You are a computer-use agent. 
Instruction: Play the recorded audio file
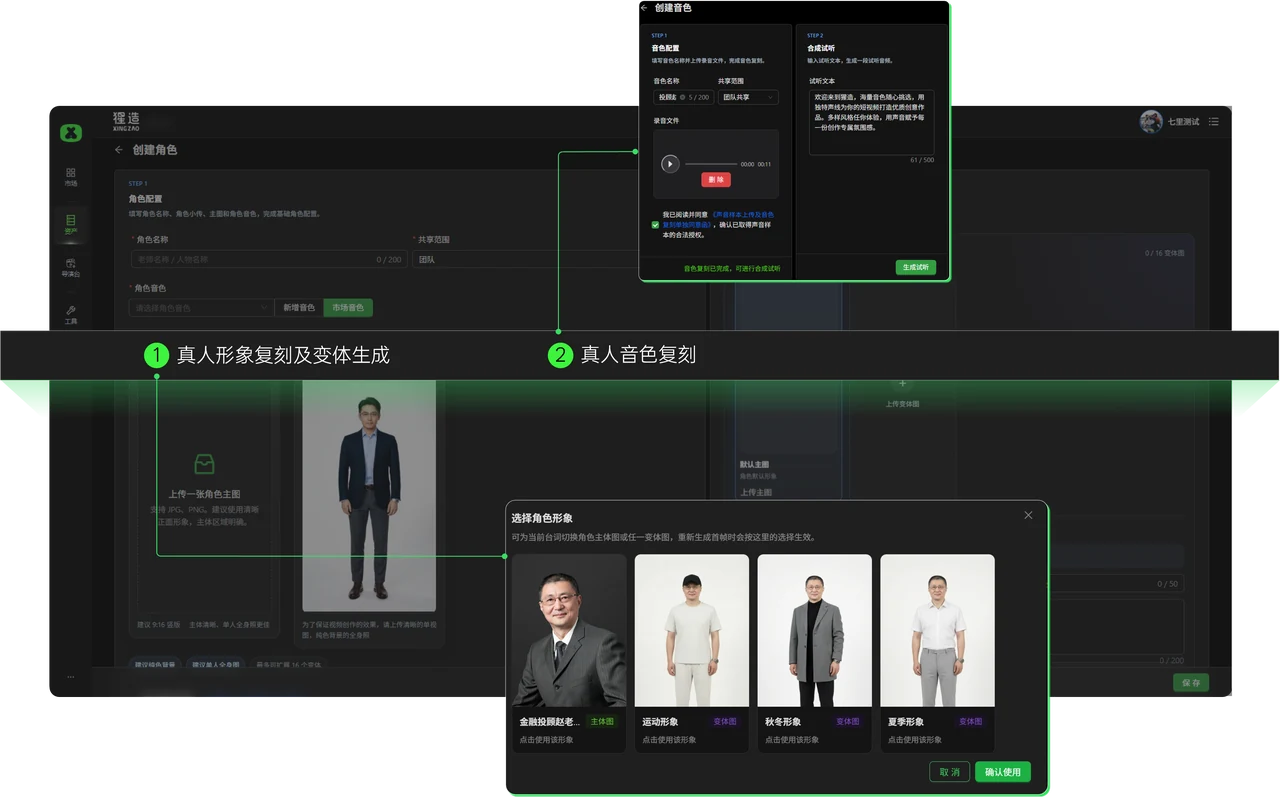(670, 164)
